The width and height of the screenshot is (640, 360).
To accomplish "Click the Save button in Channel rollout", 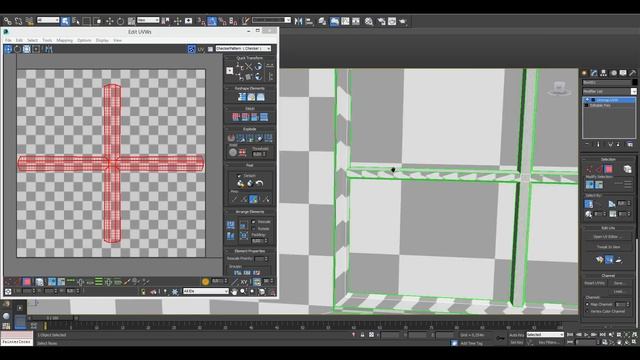I will tap(619, 283).
